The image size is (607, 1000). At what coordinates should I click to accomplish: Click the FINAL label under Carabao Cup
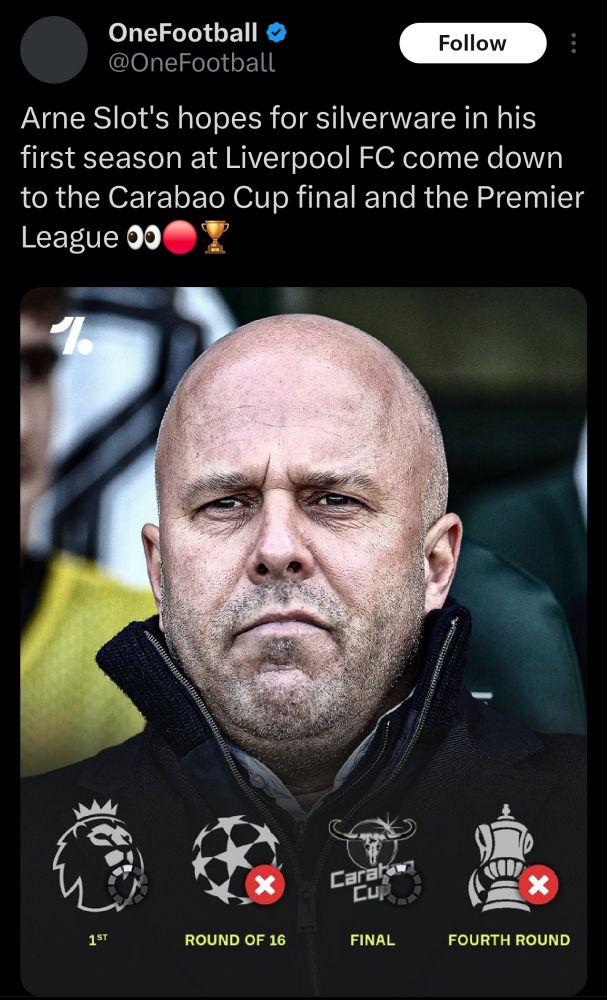coord(372,939)
